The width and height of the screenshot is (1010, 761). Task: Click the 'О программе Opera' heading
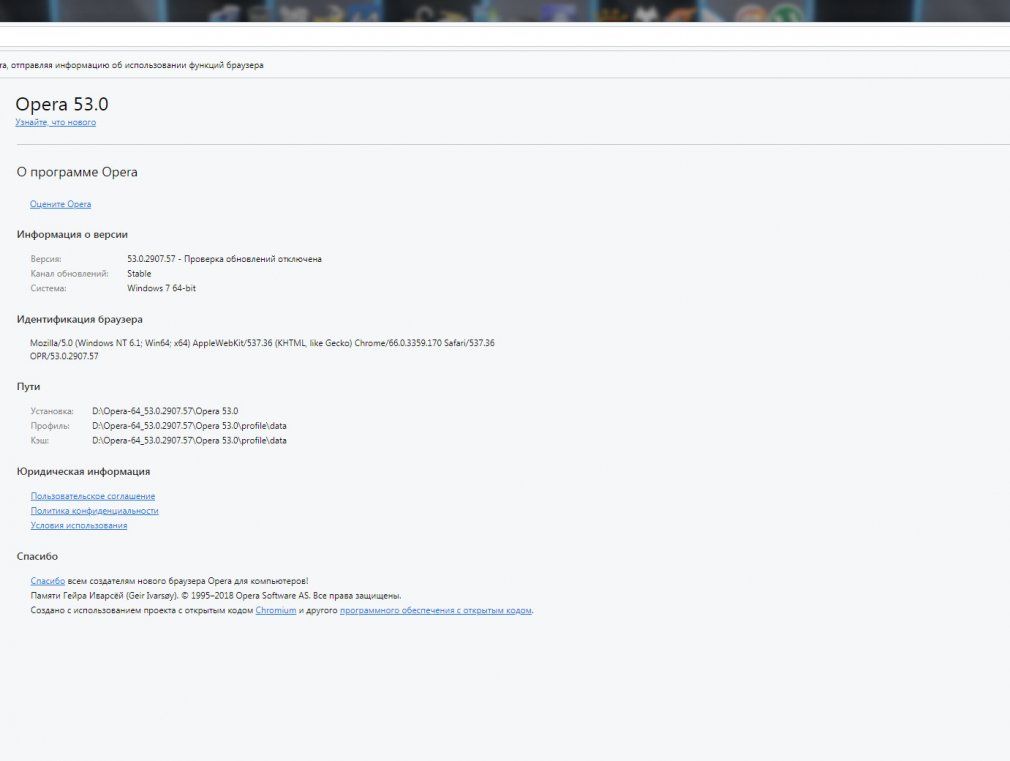click(x=77, y=172)
